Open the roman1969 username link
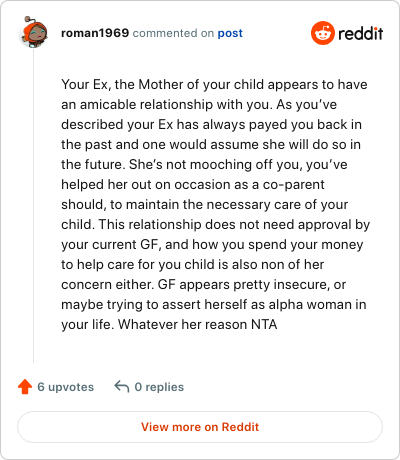Screen dimensions: 400x460 (x=95, y=33)
